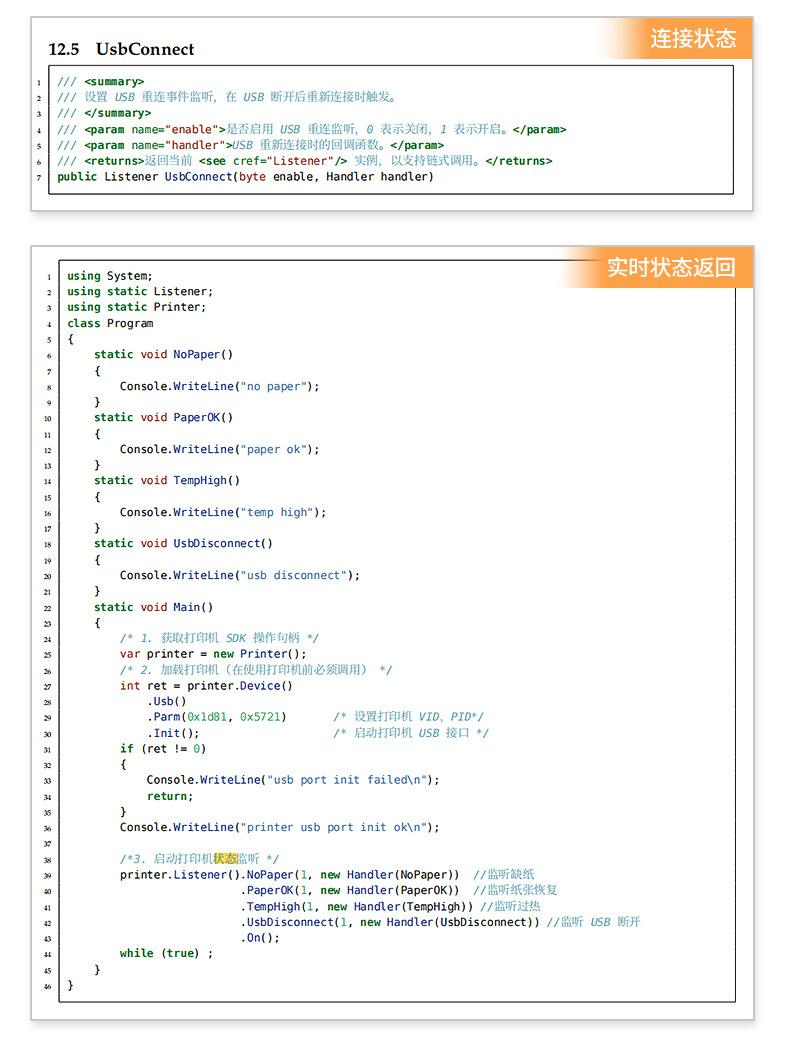
Task: Click the ".On();" method call
Action: (x=260, y=937)
